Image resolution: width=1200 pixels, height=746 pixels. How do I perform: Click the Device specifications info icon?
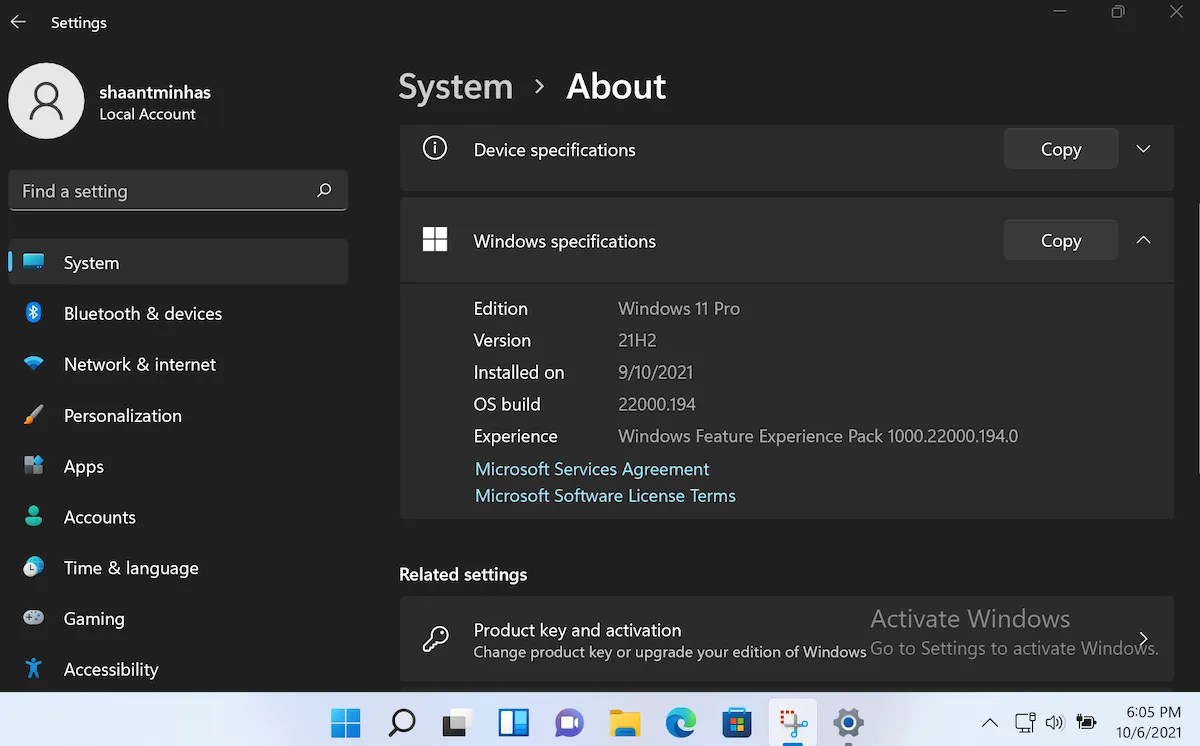coord(435,147)
